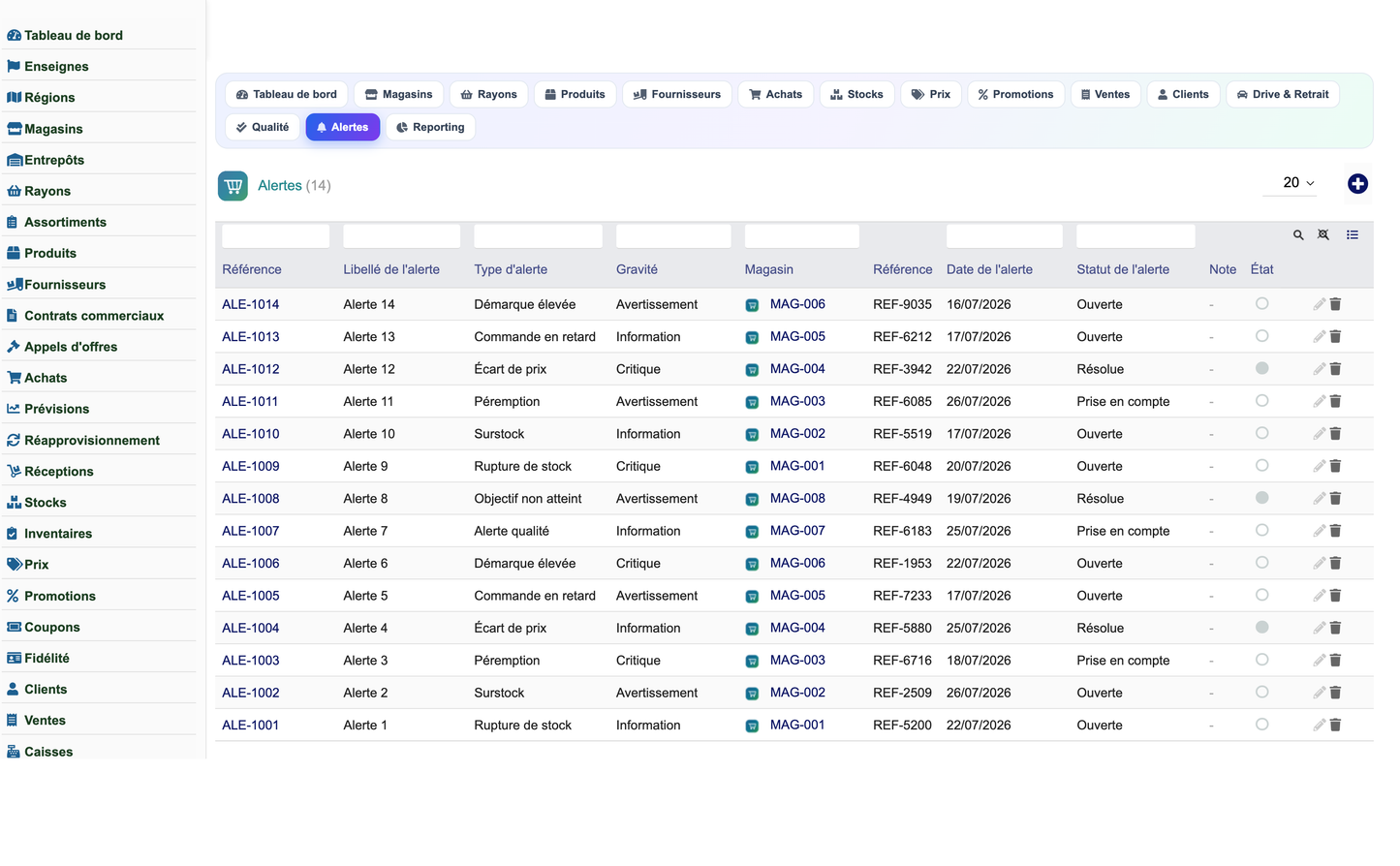Click the store icon beside MAG-001 in ALE-1009 row
1400x866 pixels.
752,467
